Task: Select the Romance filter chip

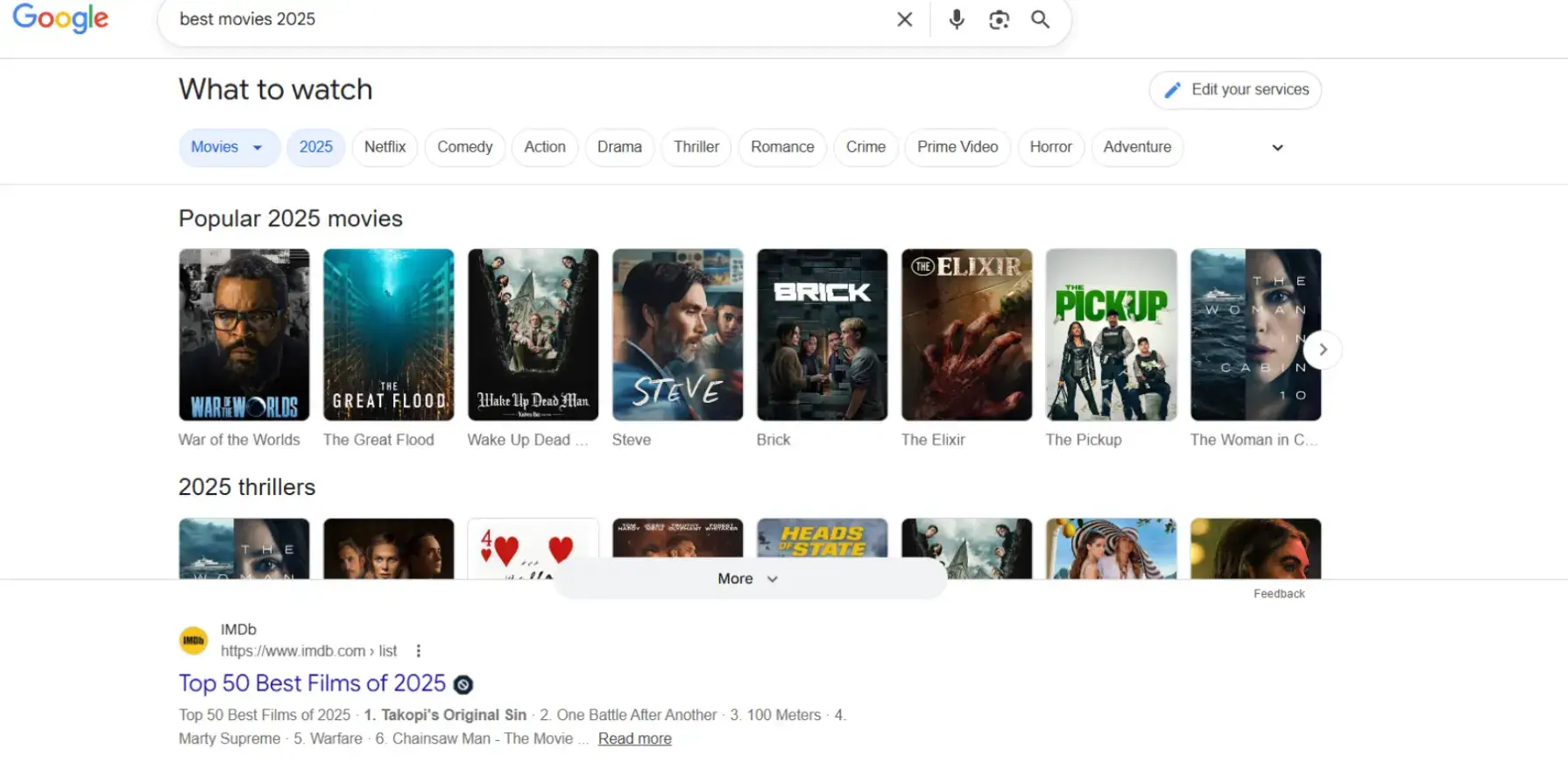Action: (x=782, y=147)
